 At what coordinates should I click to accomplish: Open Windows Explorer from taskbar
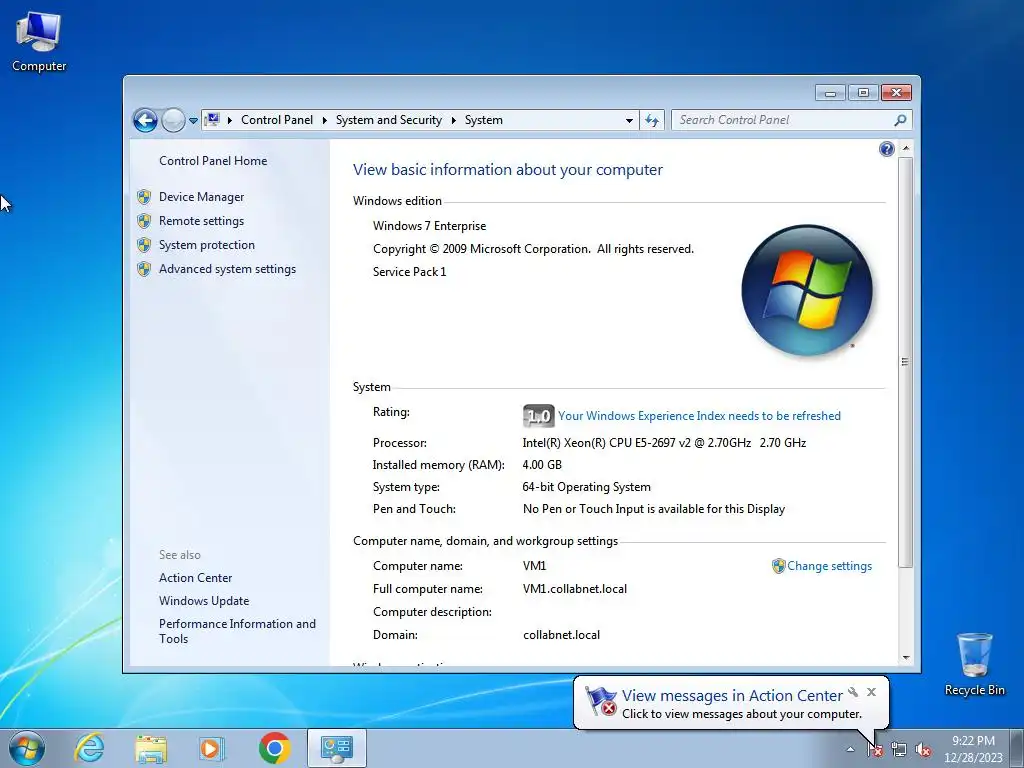tap(151, 748)
